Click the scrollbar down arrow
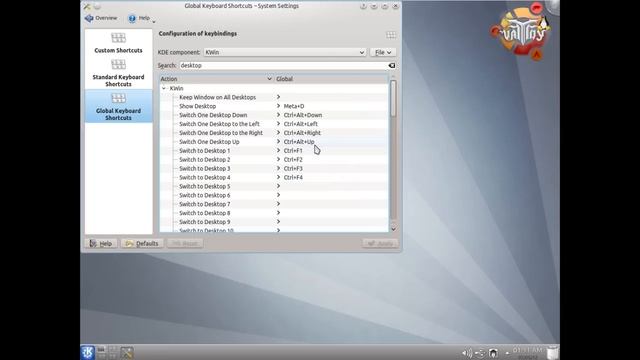The image size is (640, 360). tap(393, 229)
